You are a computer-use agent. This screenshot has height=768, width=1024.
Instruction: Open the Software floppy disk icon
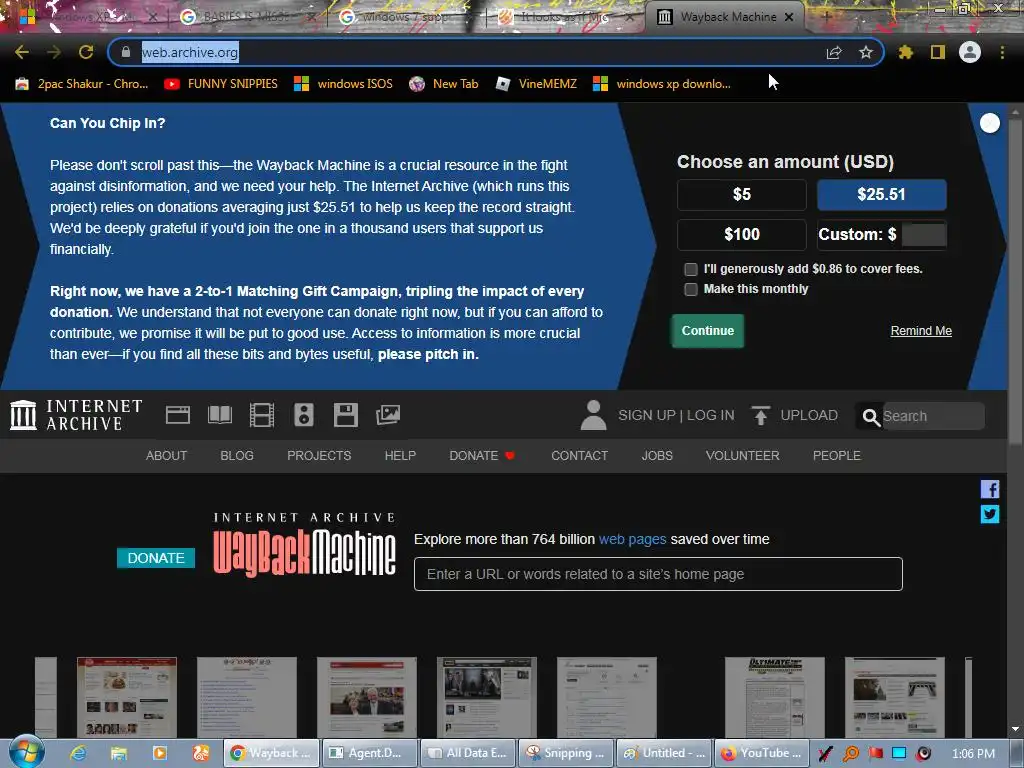(x=345, y=415)
